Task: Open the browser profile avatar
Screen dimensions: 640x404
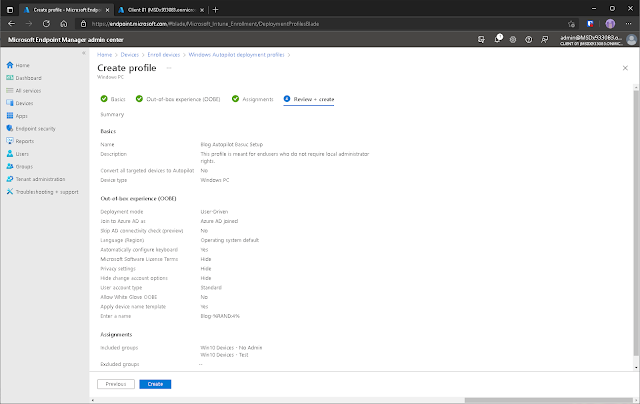Action: point(610,24)
